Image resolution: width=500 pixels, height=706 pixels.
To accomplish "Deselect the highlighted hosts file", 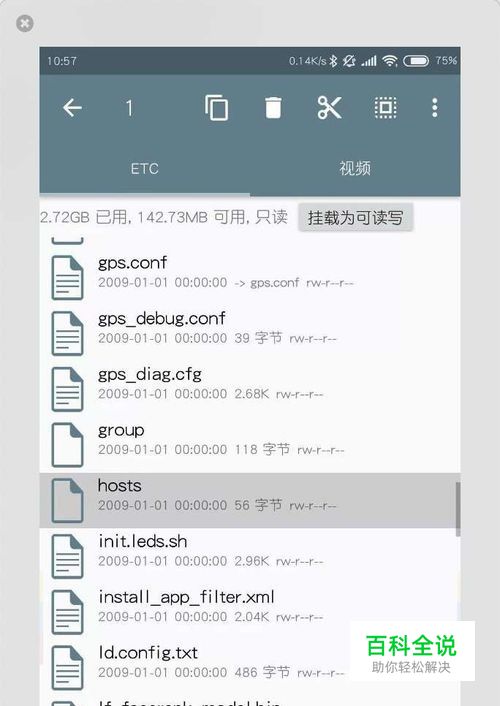I will pos(250,500).
